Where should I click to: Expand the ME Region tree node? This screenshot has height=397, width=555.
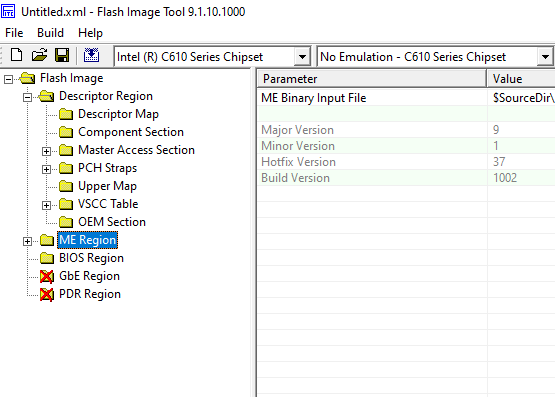pos(27,241)
